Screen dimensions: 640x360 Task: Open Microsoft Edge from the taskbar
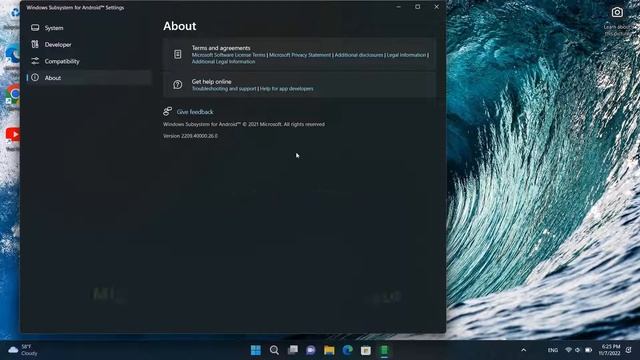(x=347, y=350)
